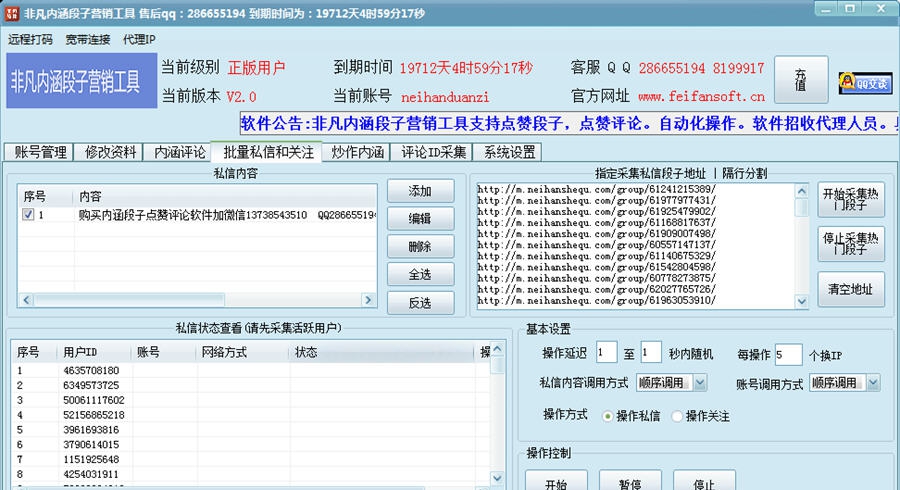Open the 宽带连接 menu
Screen dimensions: 900x490
pyautogui.click(x=88, y=40)
